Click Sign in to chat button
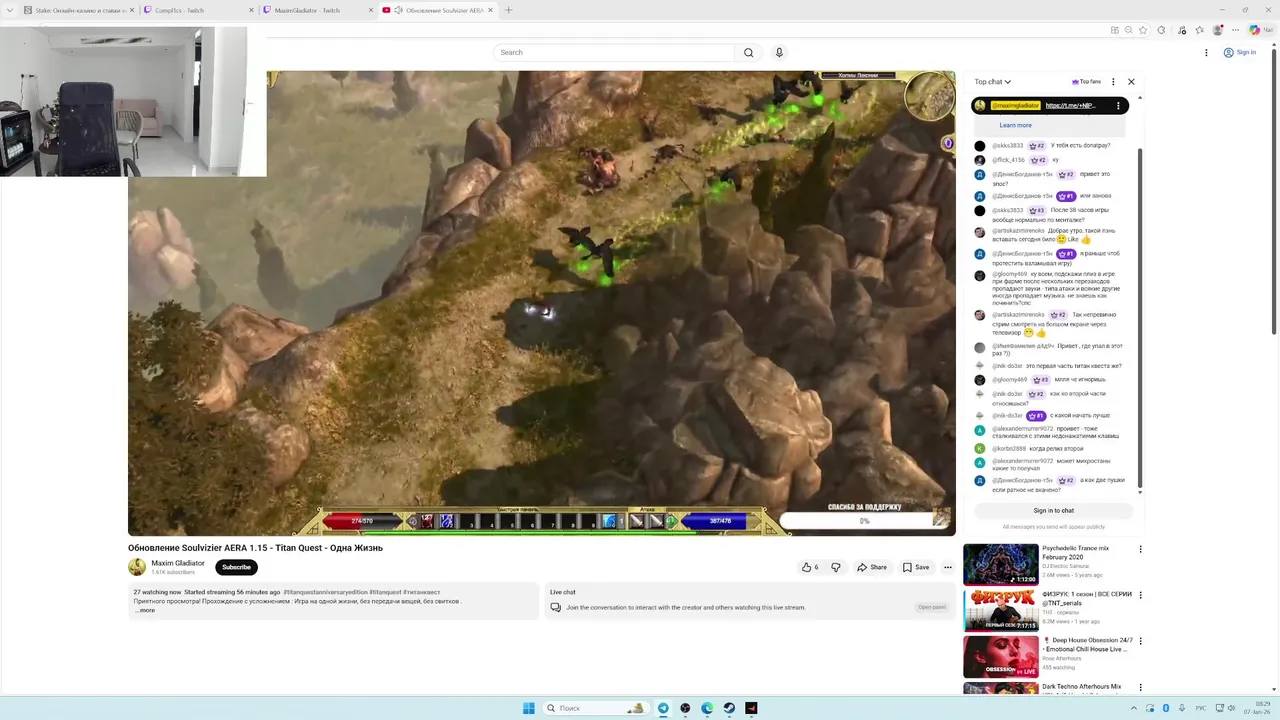 click(x=1053, y=510)
